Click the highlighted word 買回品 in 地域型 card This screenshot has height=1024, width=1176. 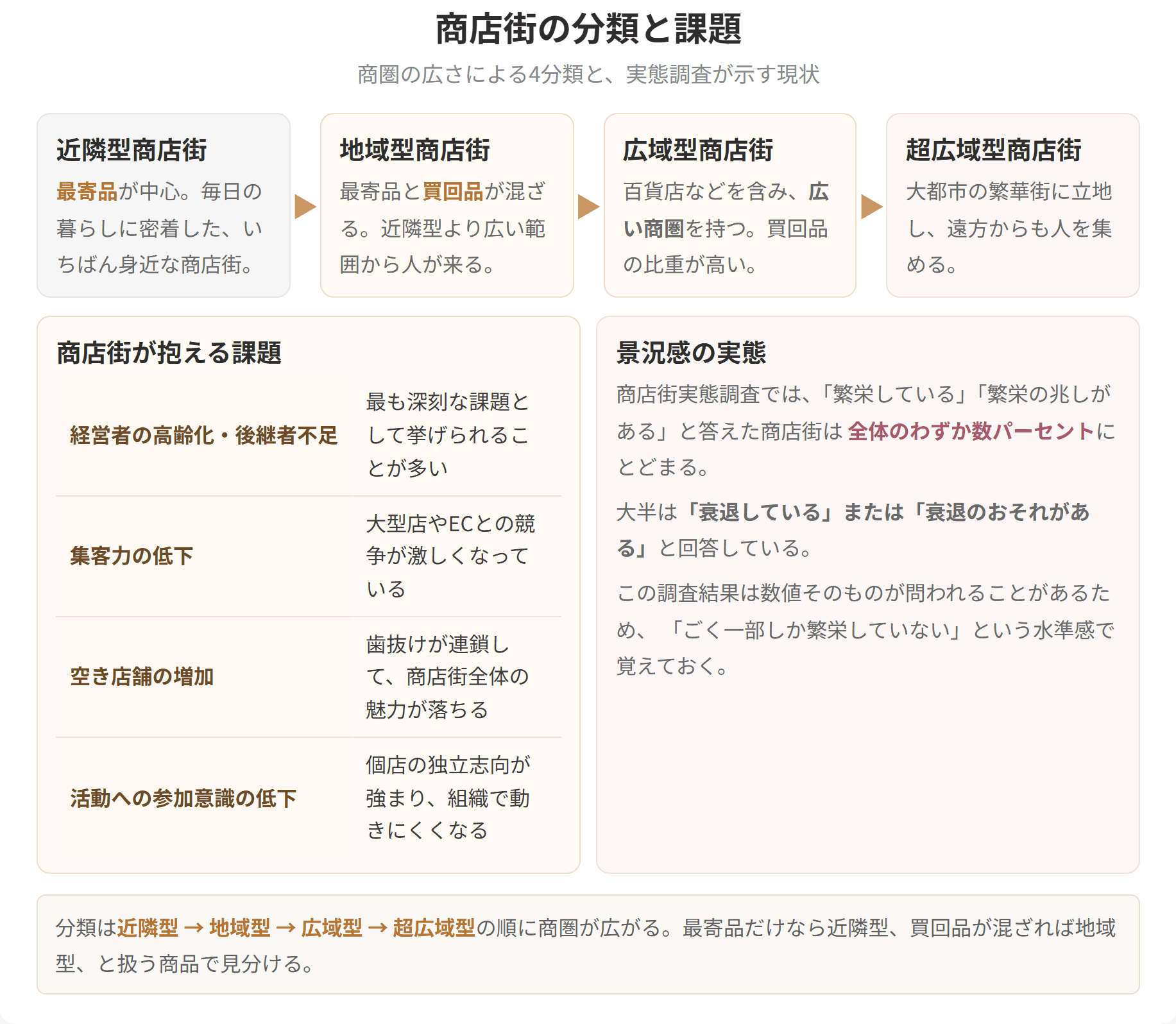point(452,191)
